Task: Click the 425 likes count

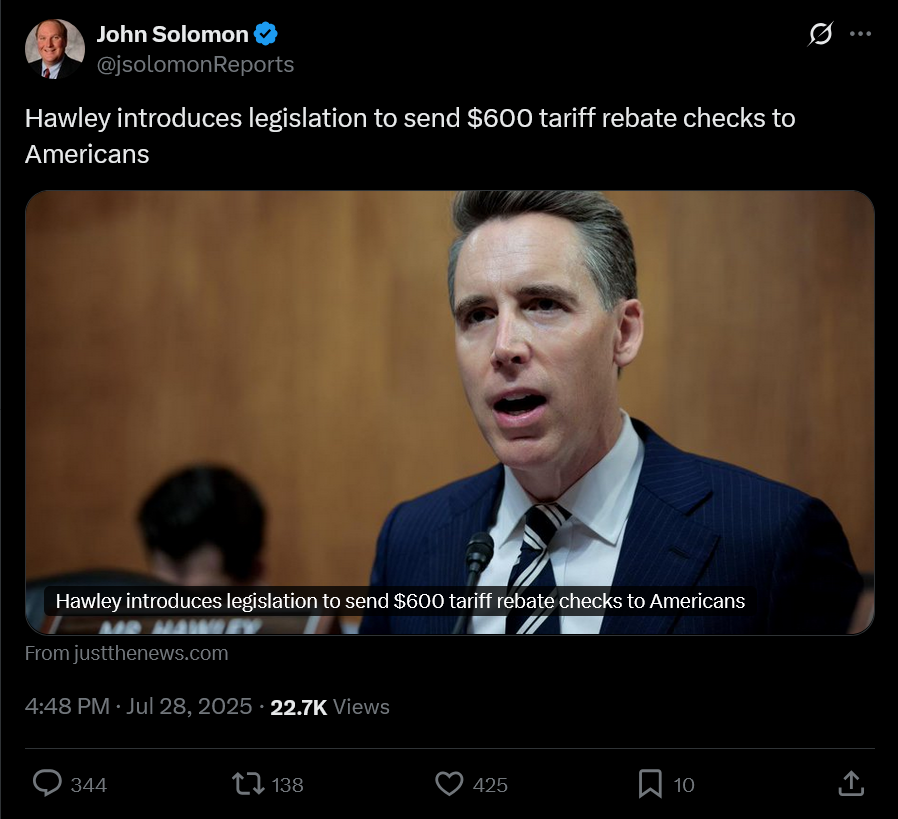Action: coord(490,785)
